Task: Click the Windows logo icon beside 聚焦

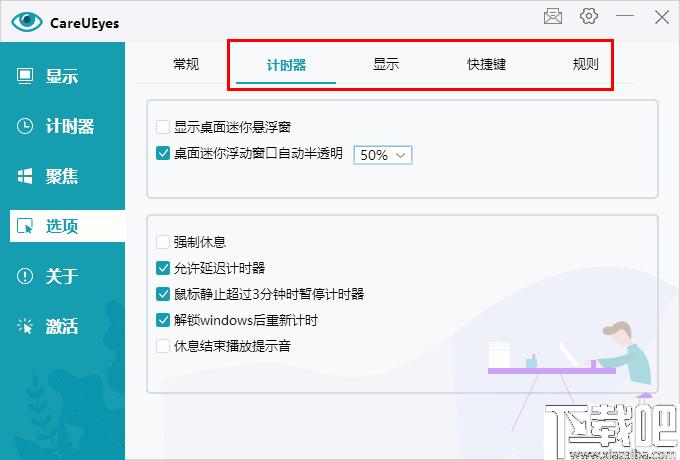Action: tap(25, 176)
